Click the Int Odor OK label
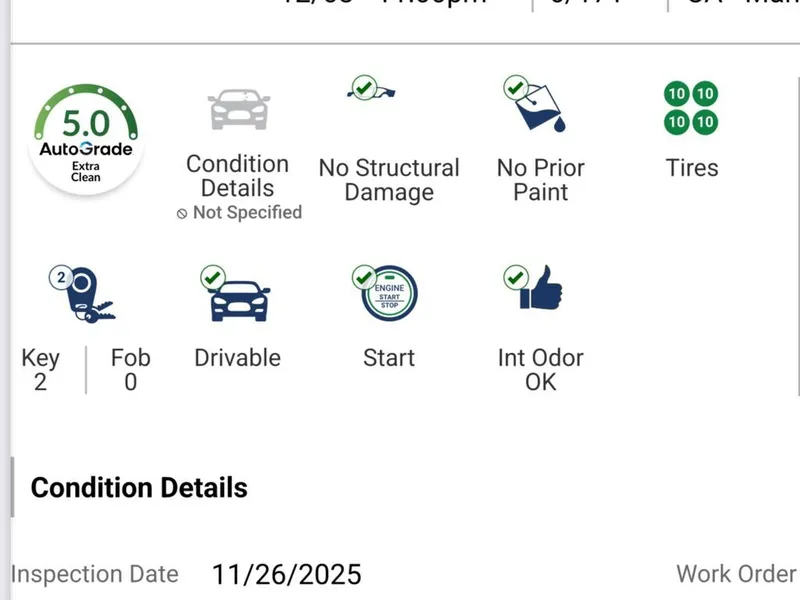 point(540,369)
